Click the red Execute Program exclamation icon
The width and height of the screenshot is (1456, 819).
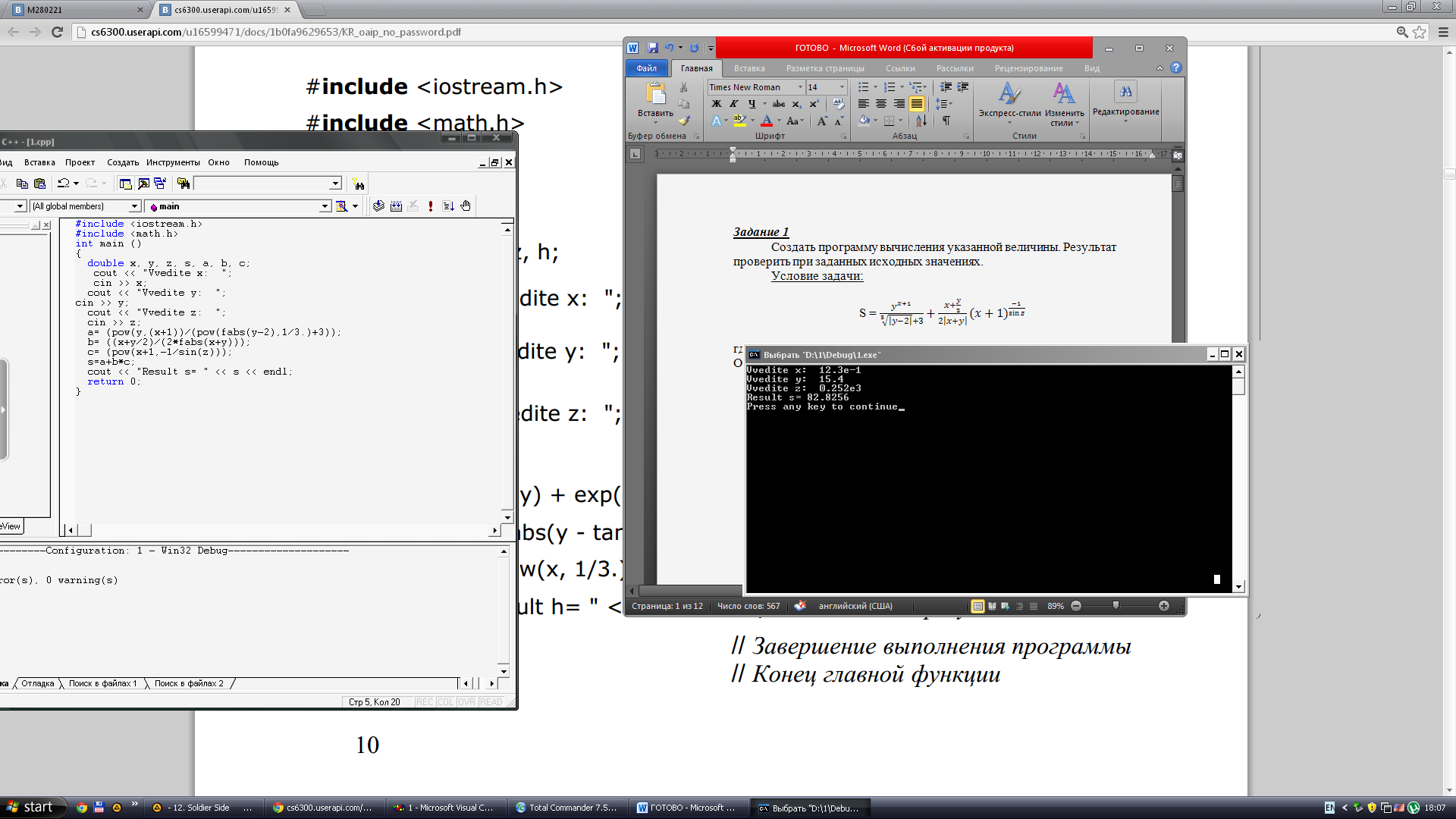coord(431,206)
